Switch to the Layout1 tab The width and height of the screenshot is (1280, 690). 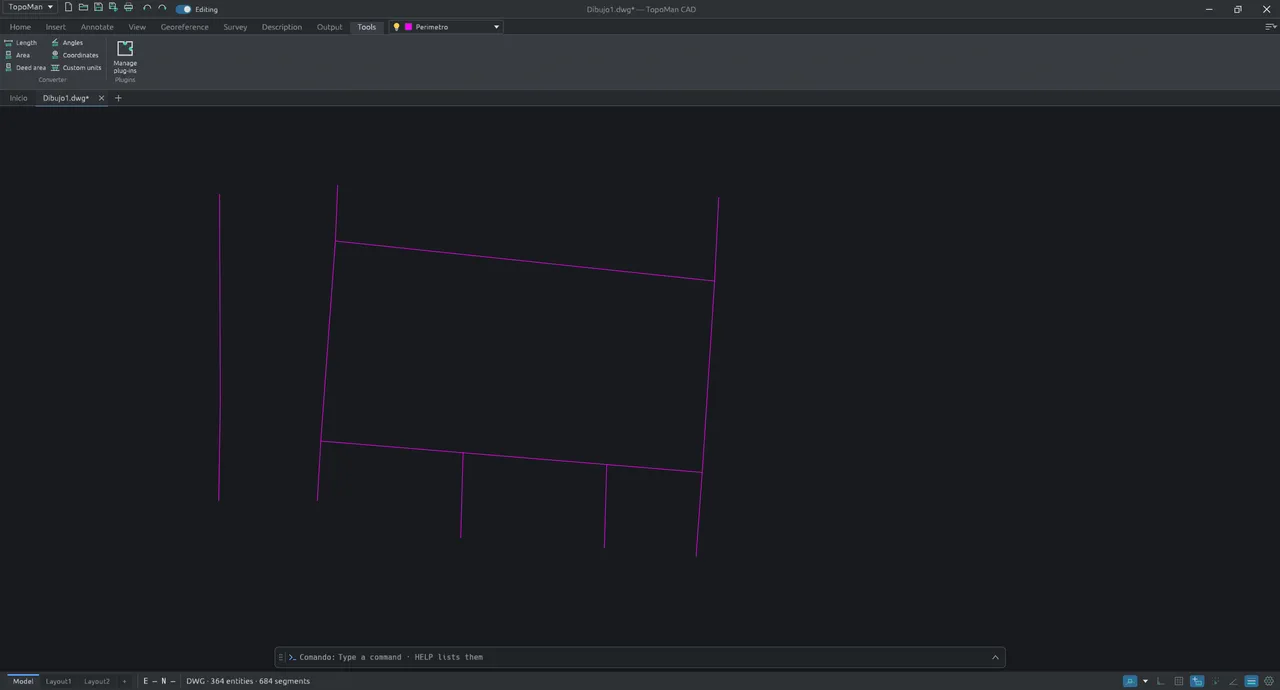[x=59, y=681]
